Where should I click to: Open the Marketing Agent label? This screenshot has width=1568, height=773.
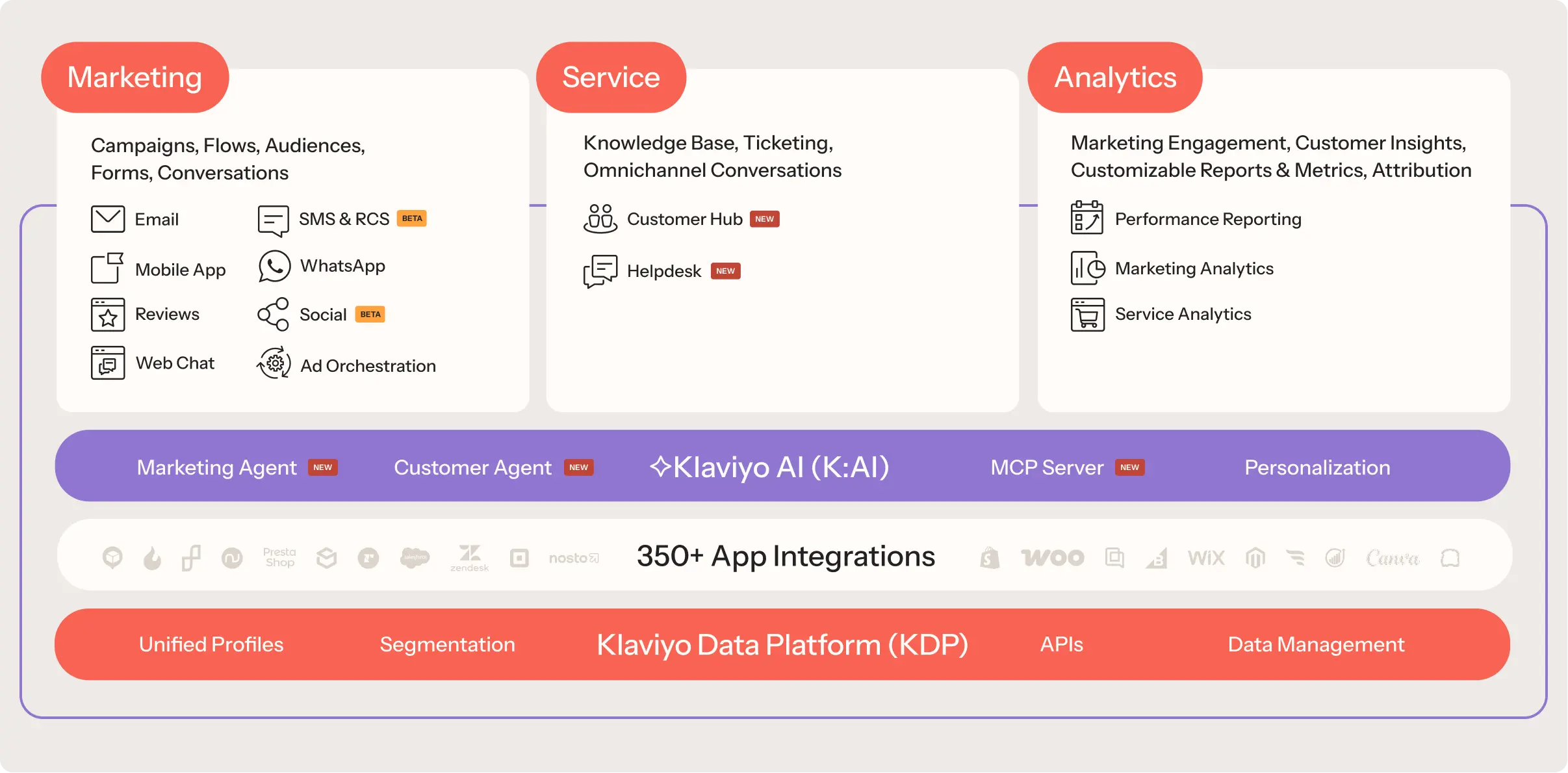point(216,467)
